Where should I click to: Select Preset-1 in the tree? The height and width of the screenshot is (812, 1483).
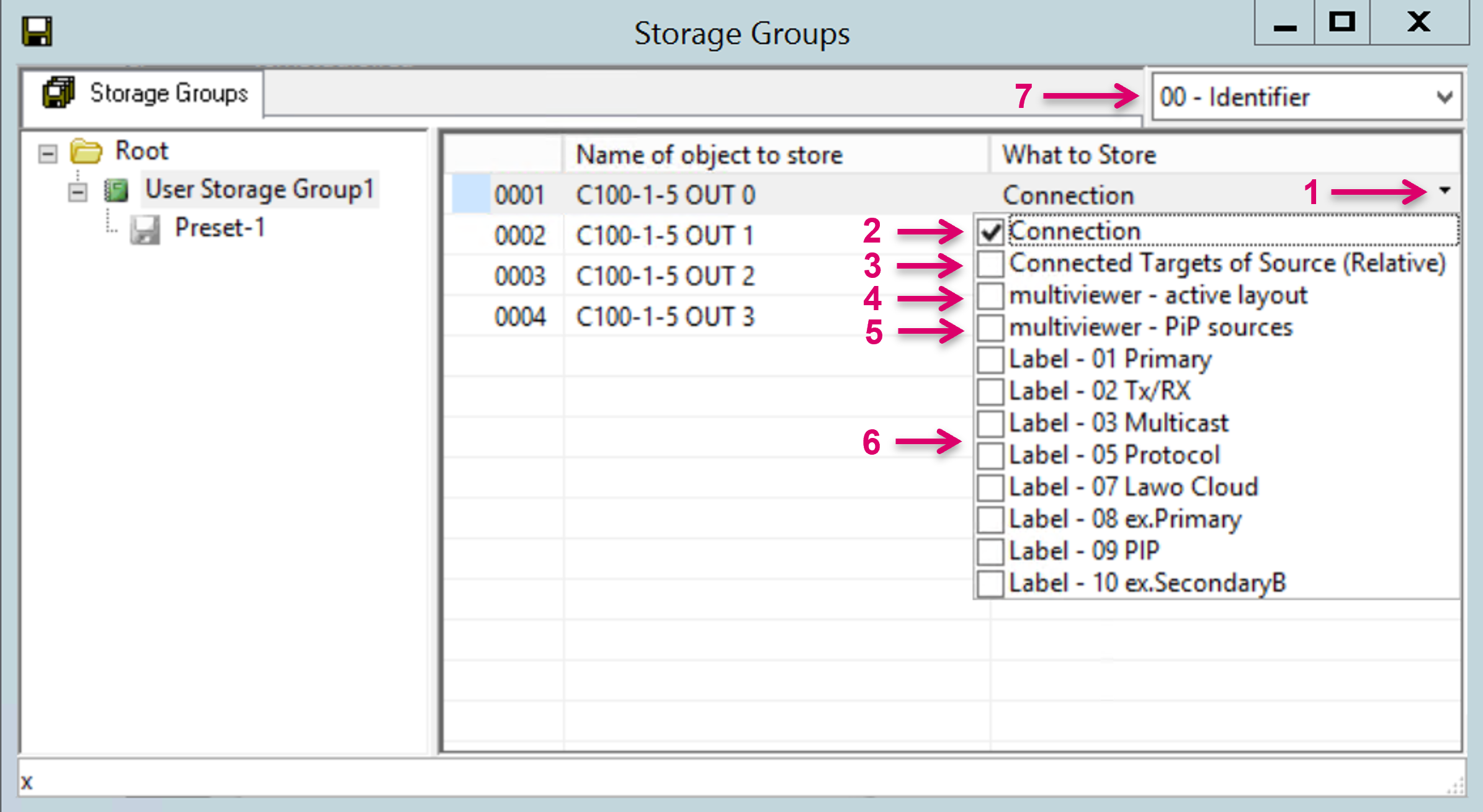tap(220, 228)
